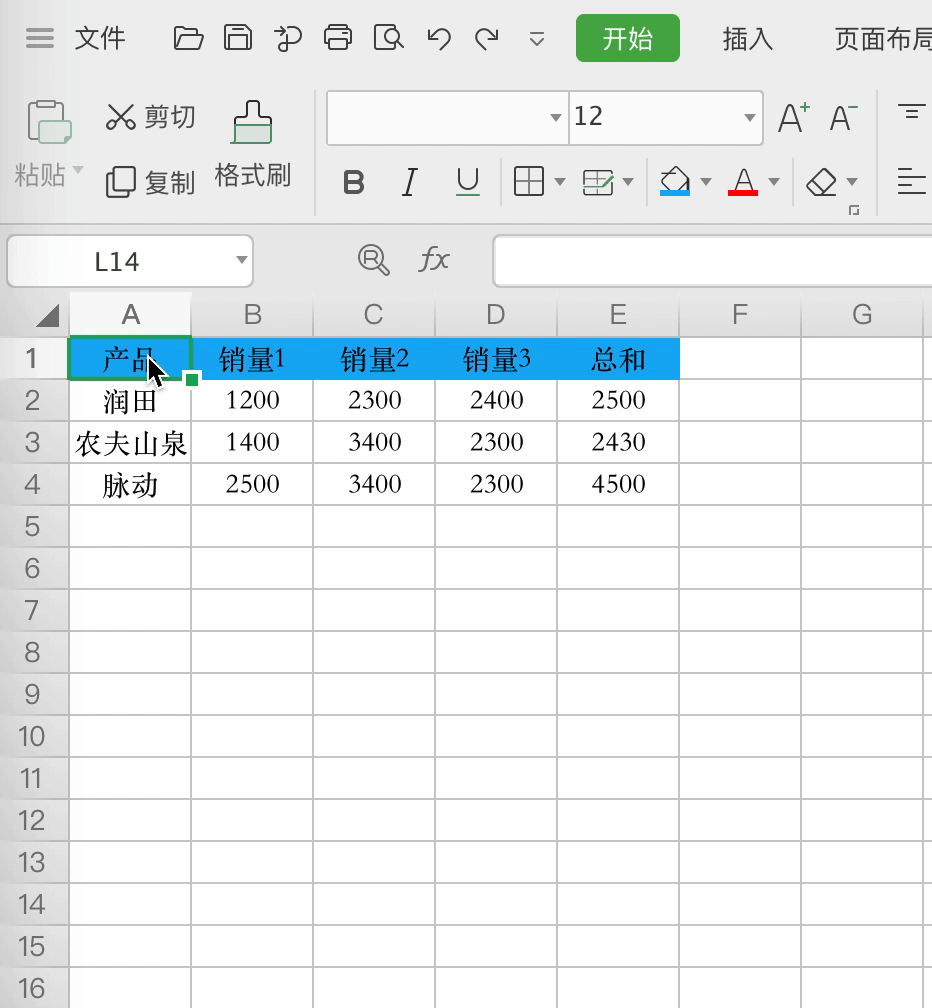Click the 粘贴 paste icon

49,122
